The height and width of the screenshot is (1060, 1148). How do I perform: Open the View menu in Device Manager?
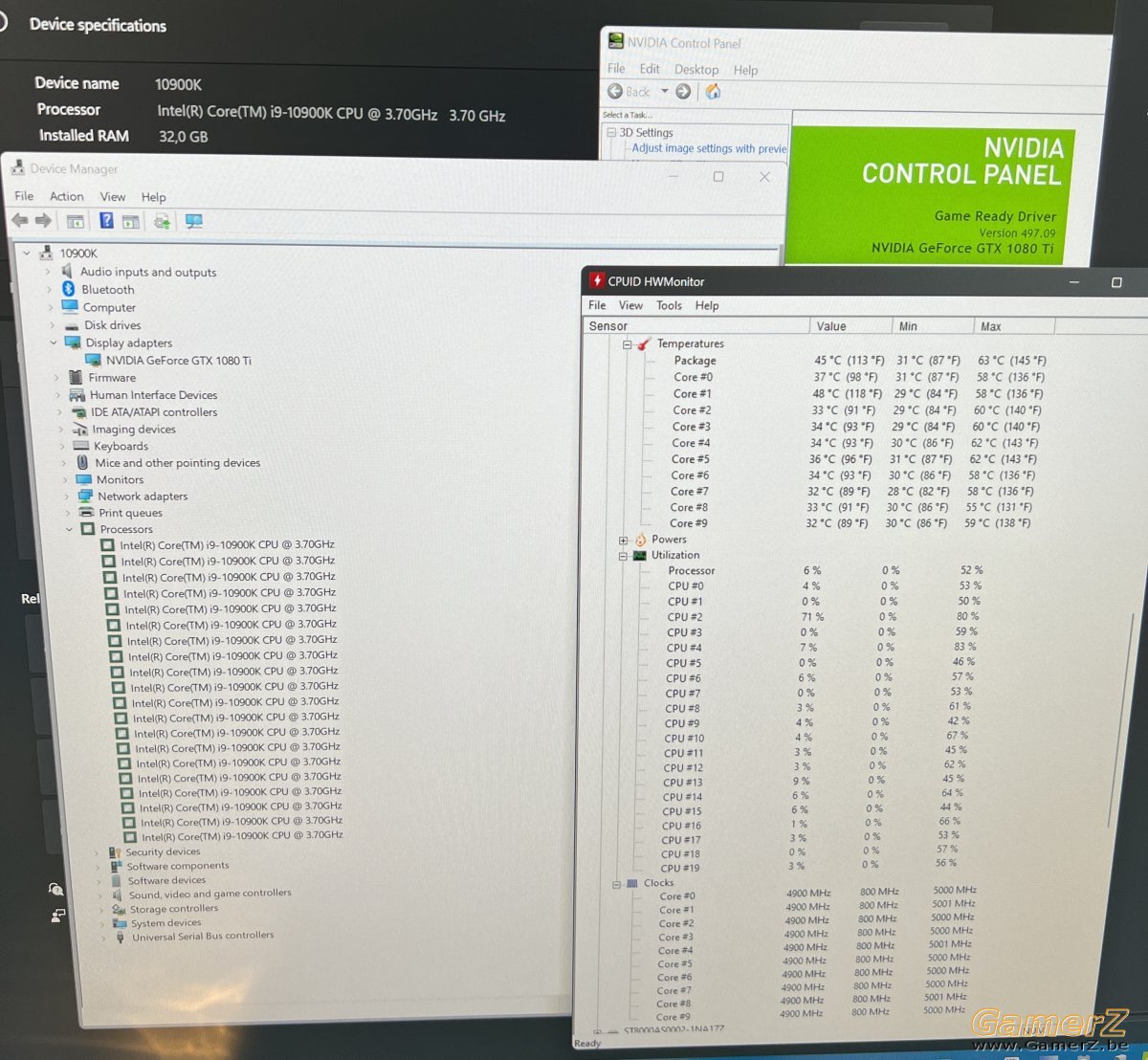(x=113, y=196)
